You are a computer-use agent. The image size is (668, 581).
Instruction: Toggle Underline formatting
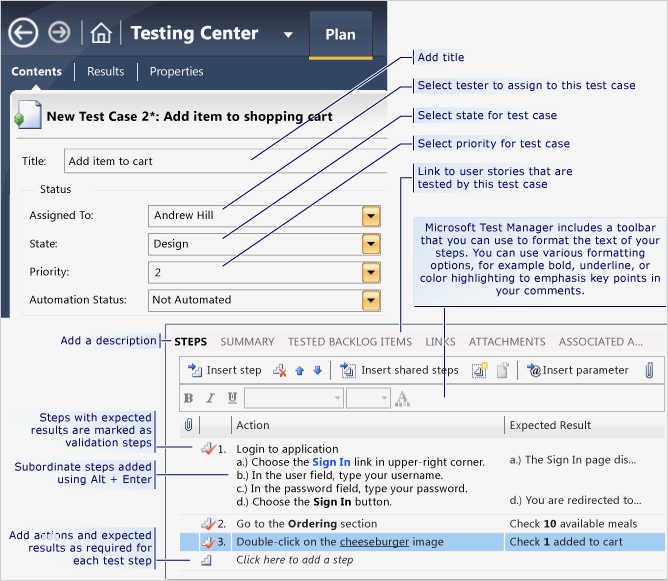pyautogui.click(x=232, y=398)
